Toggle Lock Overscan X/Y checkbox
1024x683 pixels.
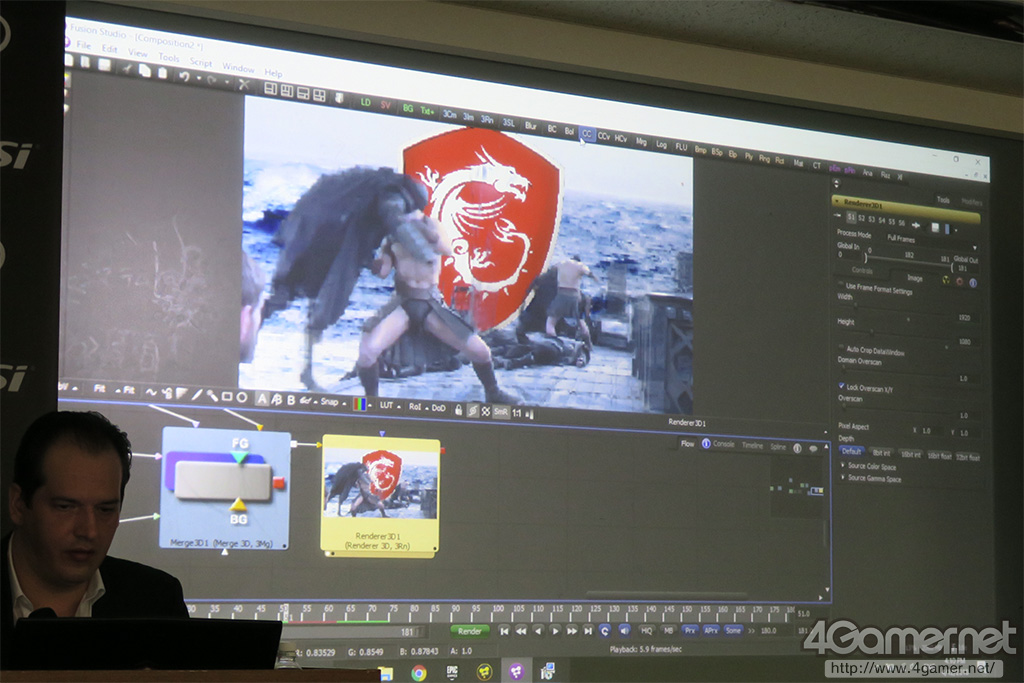pyautogui.click(x=841, y=386)
